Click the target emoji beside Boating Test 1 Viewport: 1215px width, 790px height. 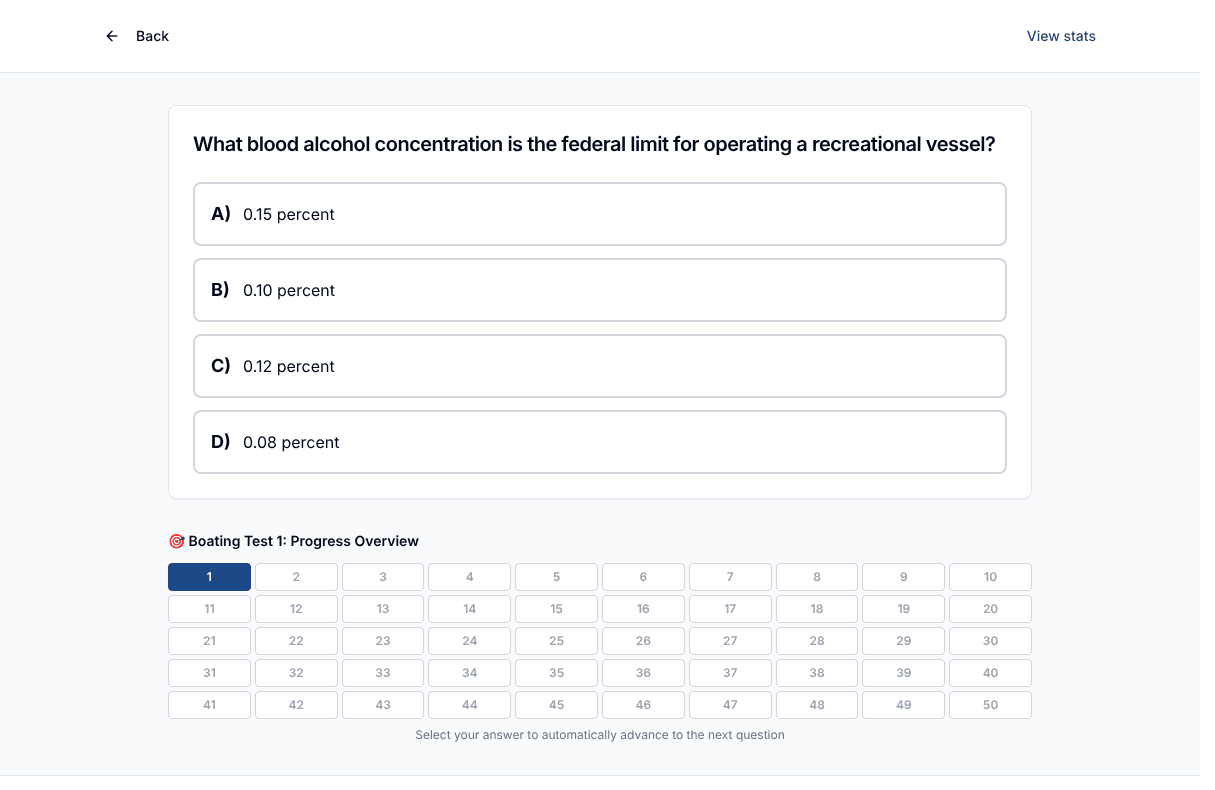pos(177,541)
